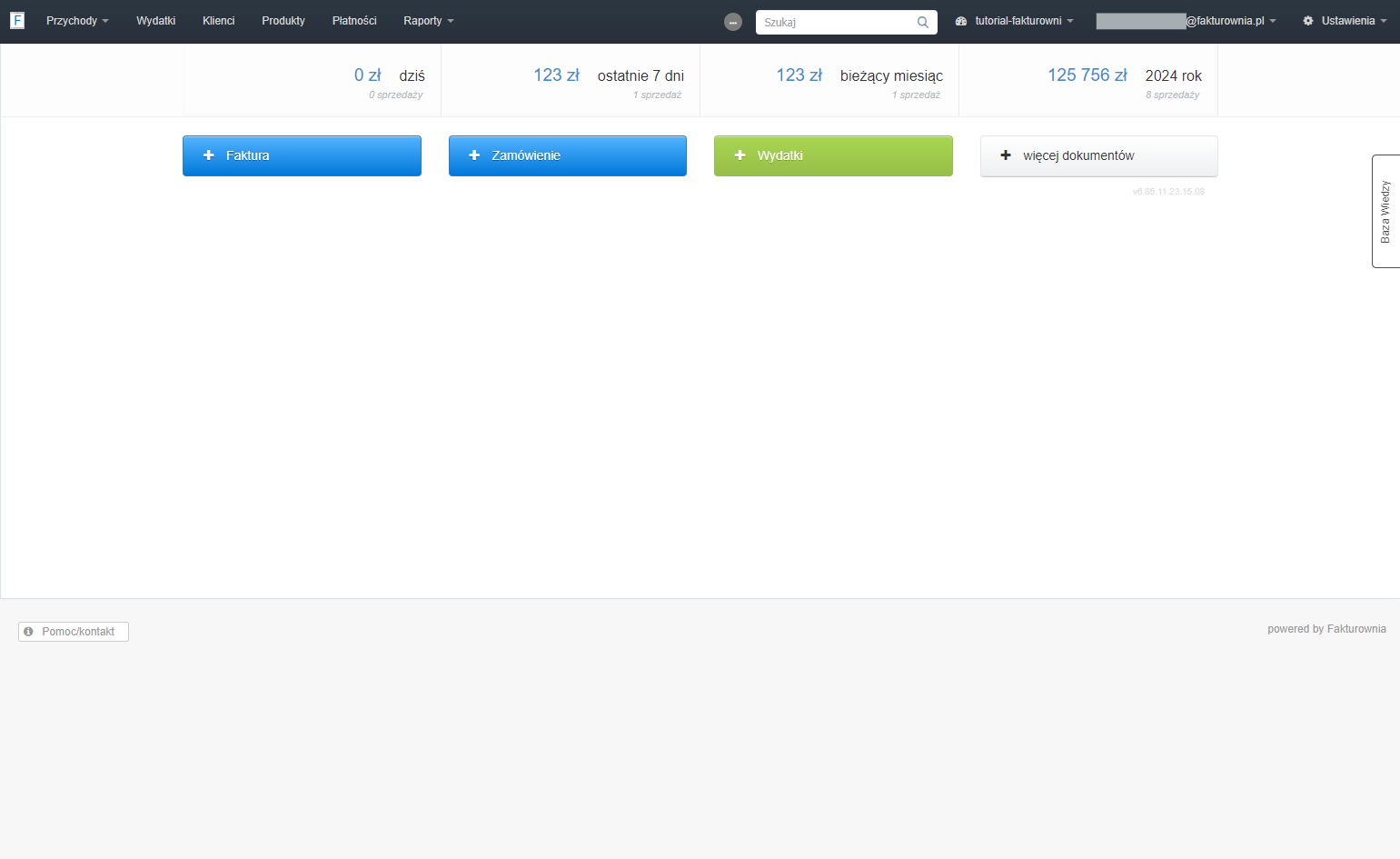
Task: Create a new Faktura
Action: (302, 155)
